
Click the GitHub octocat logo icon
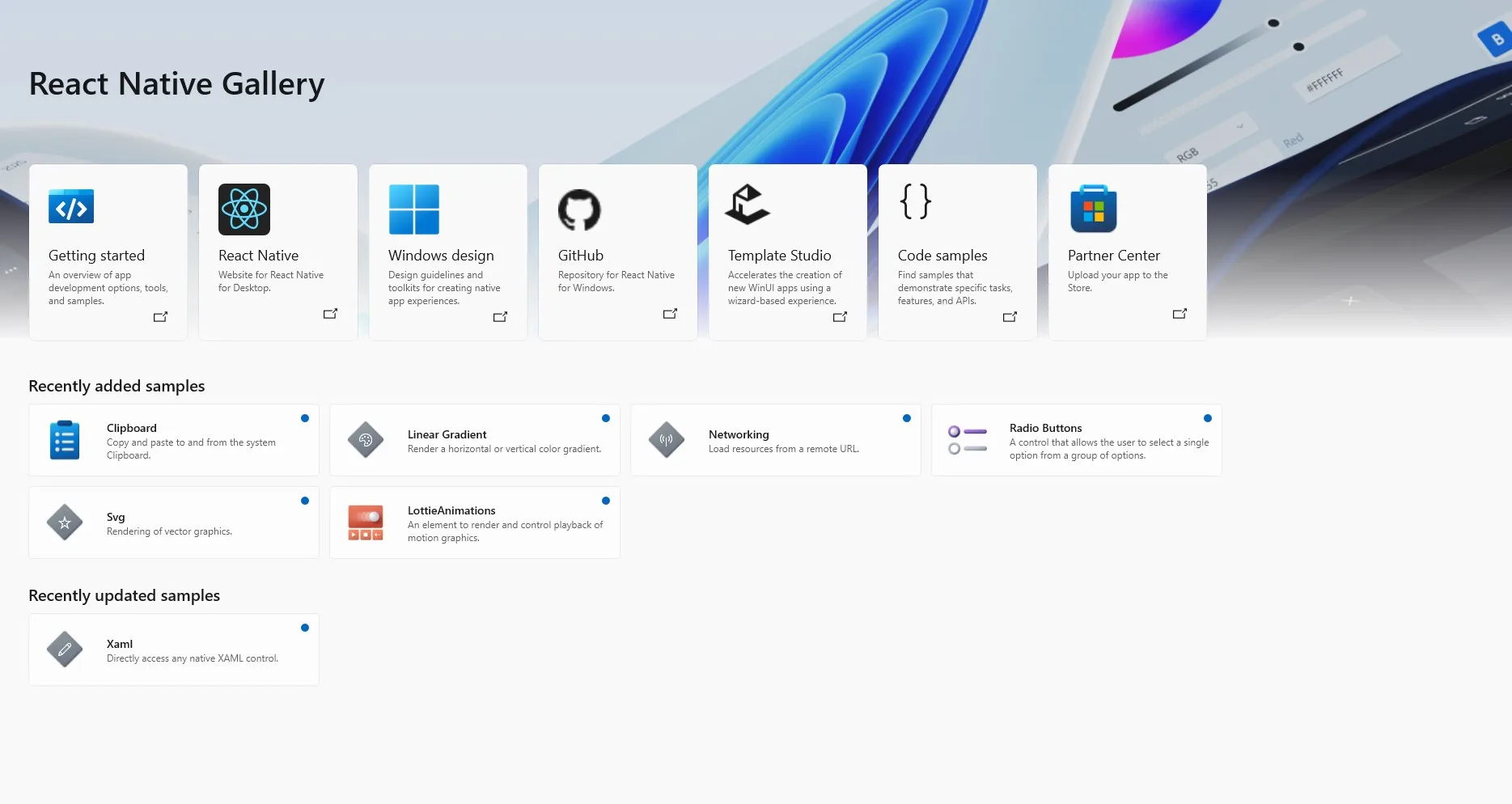579,209
